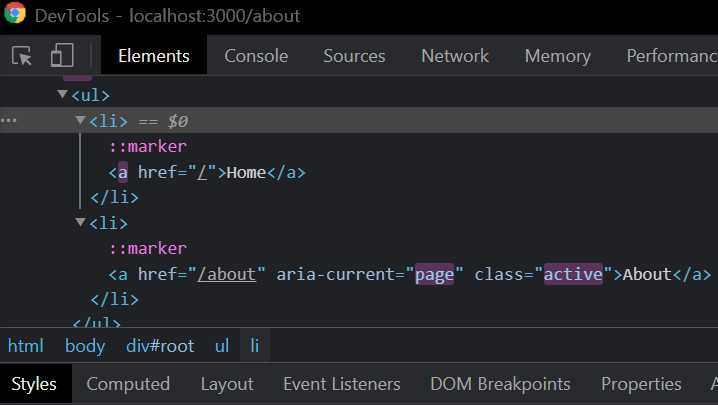Select the first closing </li> tag

pyautogui.click(x=114, y=197)
